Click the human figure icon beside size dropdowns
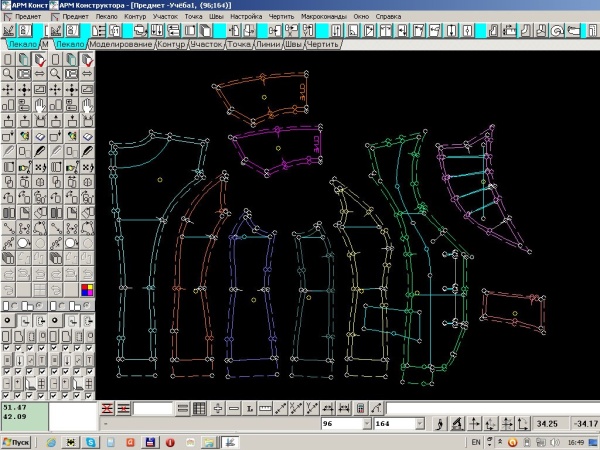 (x=440, y=424)
